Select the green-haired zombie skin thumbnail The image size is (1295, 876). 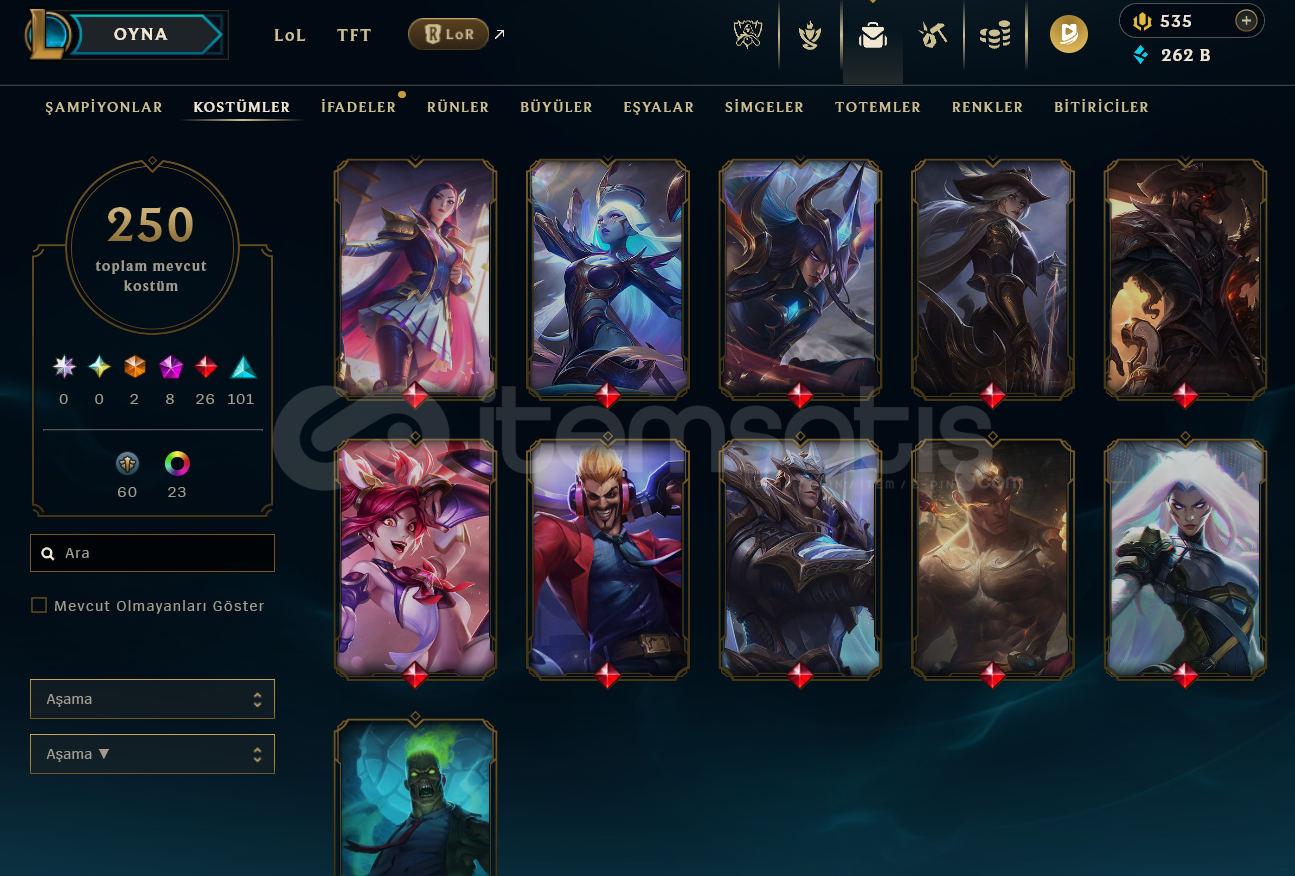coord(415,799)
